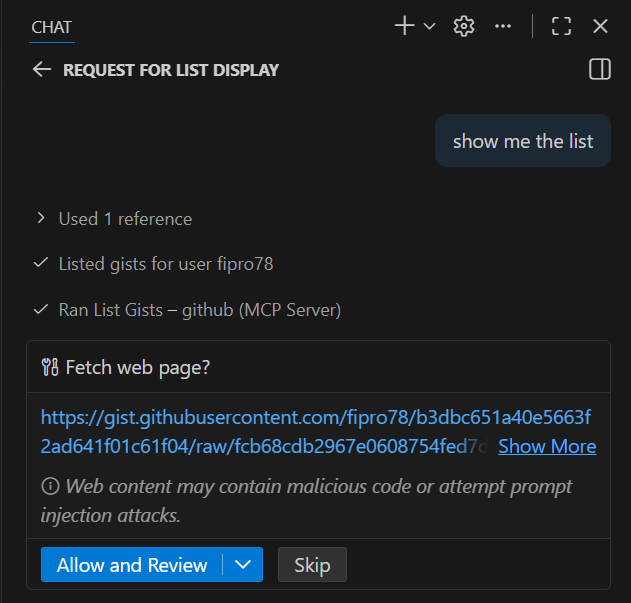This screenshot has width=631, height=603.
Task: Maximize the chat panel to full screen
Action: point(562,26)
